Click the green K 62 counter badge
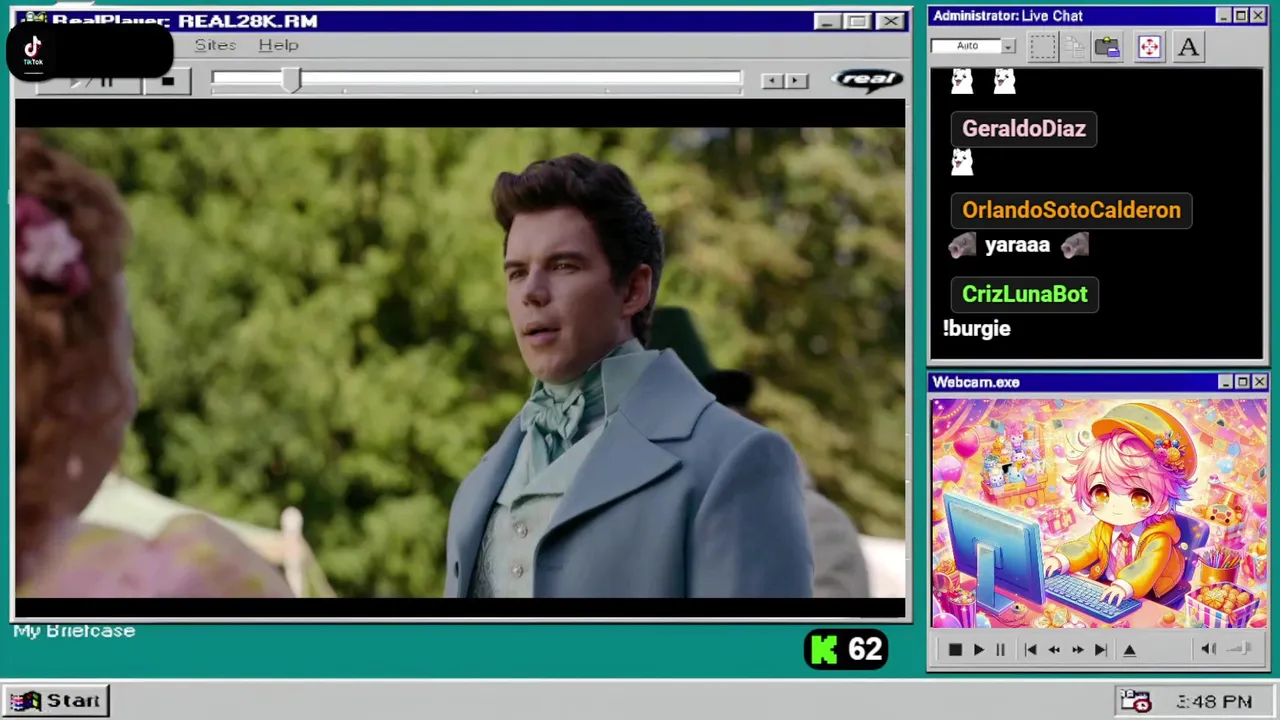The height and width of the screenshot is (720, 1280). 846,650
